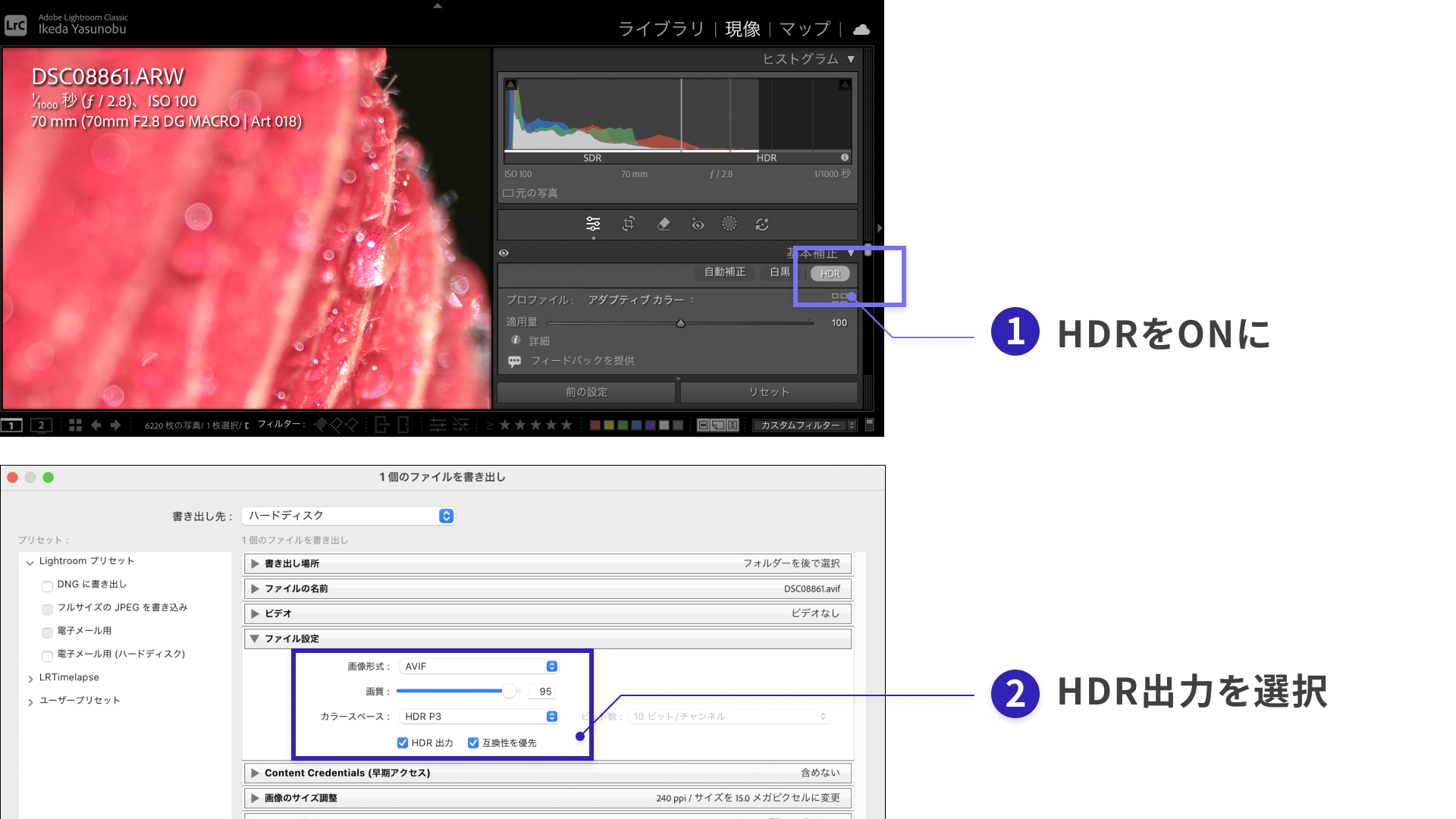The width and height of the screenshot is (1456, 819).
Task: Open the カラースペース HDR P3 dropdown
Action: pyautogui.click(x=479, y=717)
